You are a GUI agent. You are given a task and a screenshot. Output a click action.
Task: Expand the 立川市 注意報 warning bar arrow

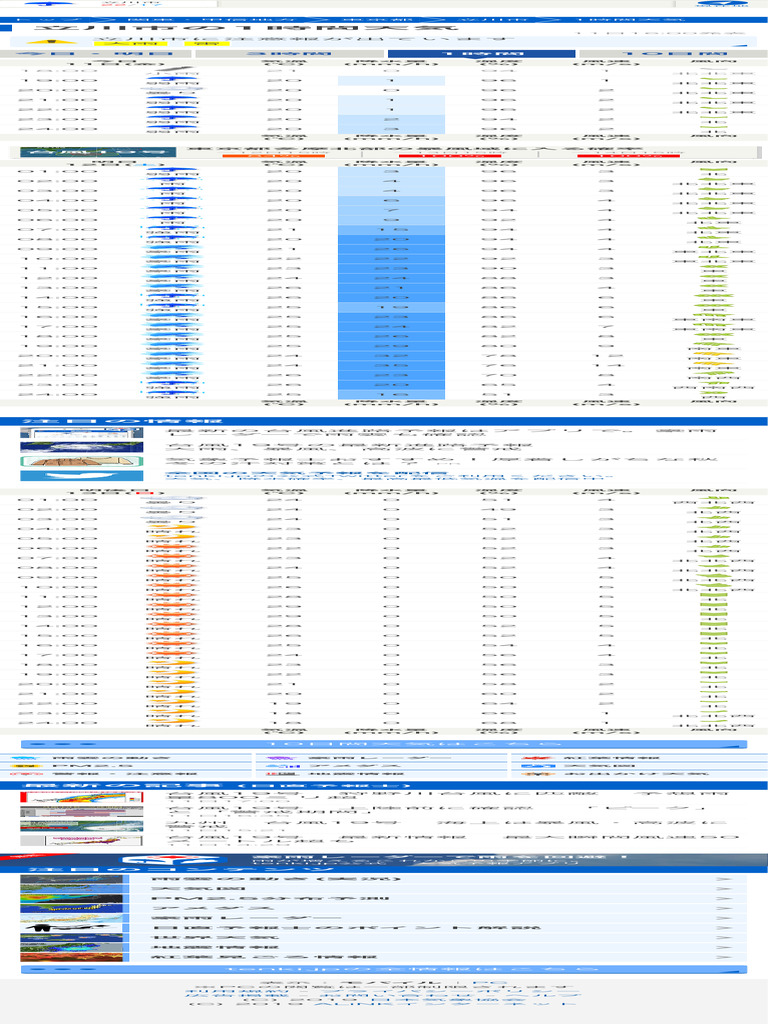(738, 46)
